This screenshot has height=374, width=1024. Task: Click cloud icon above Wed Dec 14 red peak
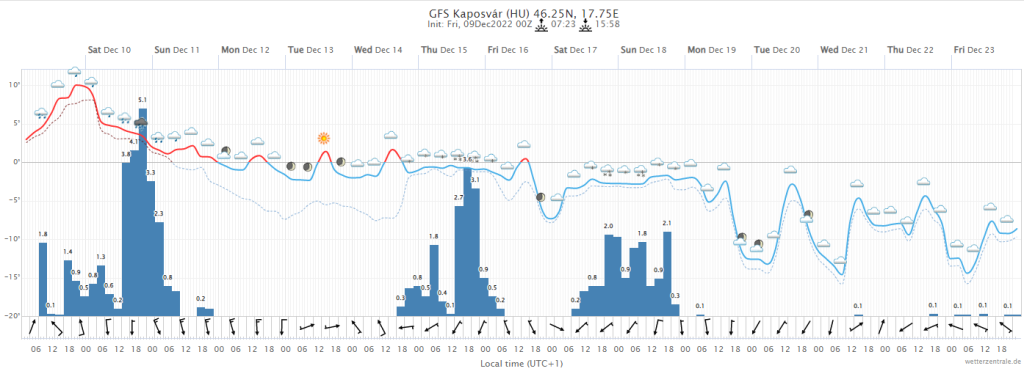391,135
